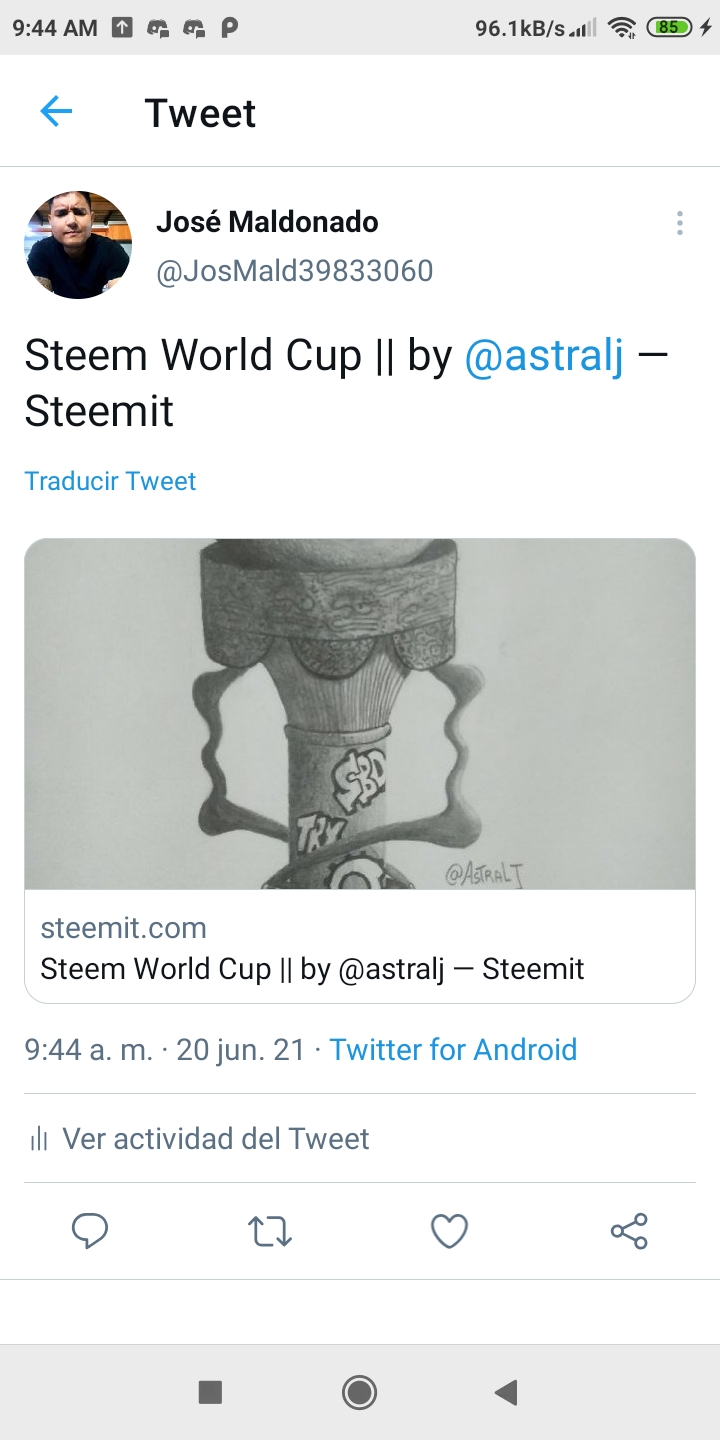The image size is (720, 1440).
Task: Tap the reply speech bubble icon
Action: [90, 1231]
